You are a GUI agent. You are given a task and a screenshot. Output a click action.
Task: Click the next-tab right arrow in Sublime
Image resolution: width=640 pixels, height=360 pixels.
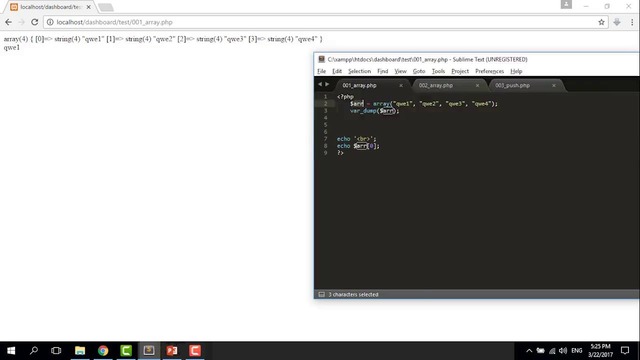point(327,84)
